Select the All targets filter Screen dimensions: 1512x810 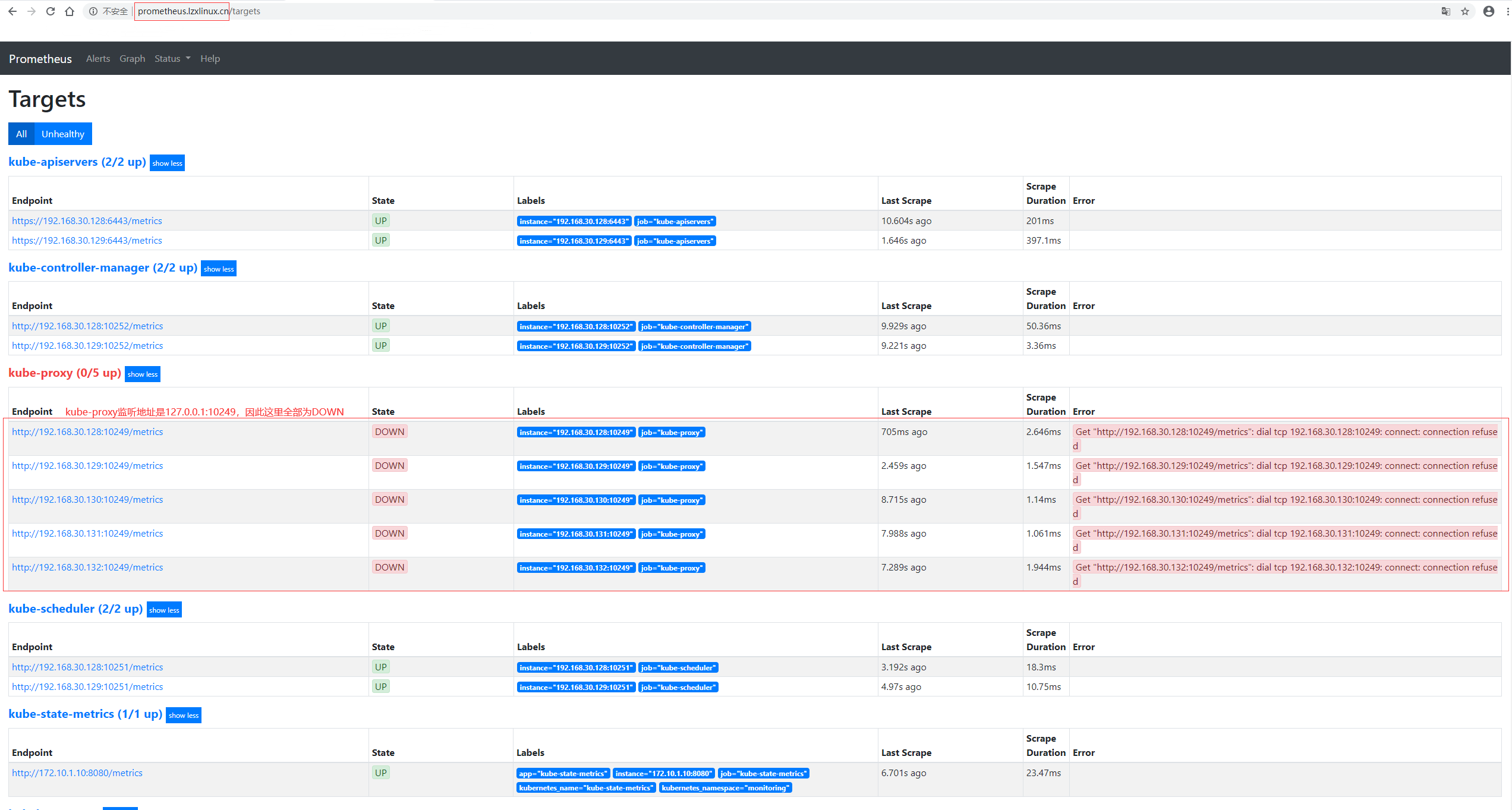click(21, 134)
